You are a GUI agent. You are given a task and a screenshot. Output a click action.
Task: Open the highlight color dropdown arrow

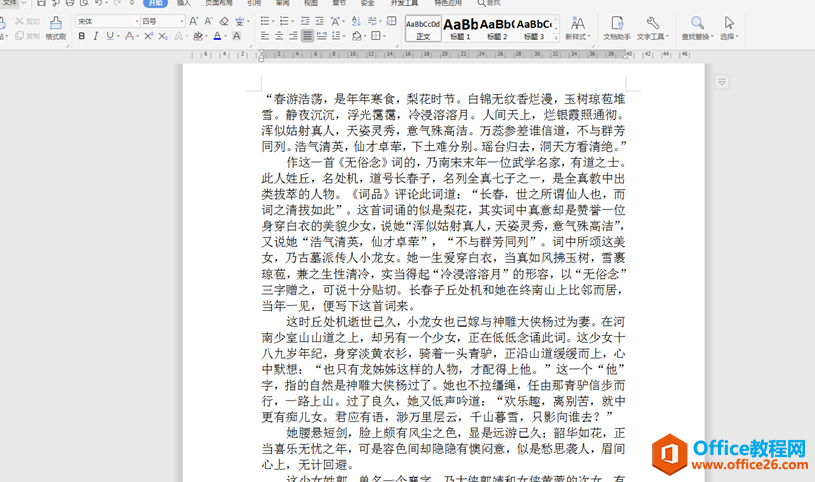pos(206,36)
